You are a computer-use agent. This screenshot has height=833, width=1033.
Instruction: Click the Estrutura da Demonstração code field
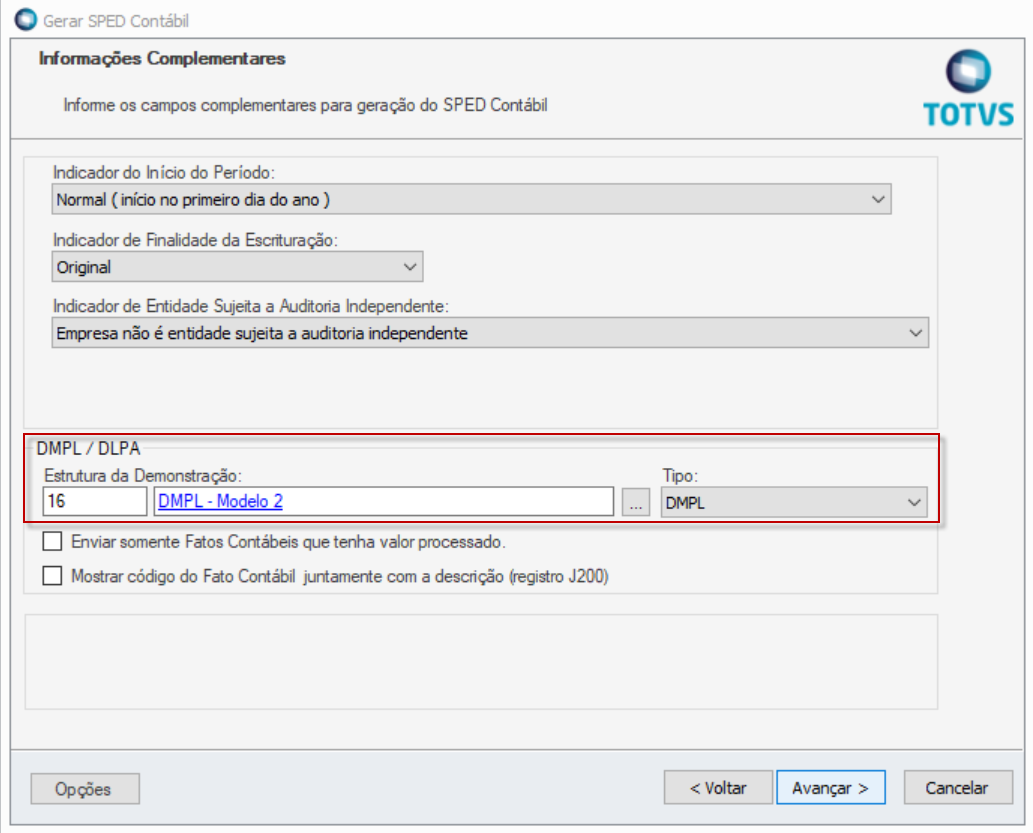coord(95,502)
